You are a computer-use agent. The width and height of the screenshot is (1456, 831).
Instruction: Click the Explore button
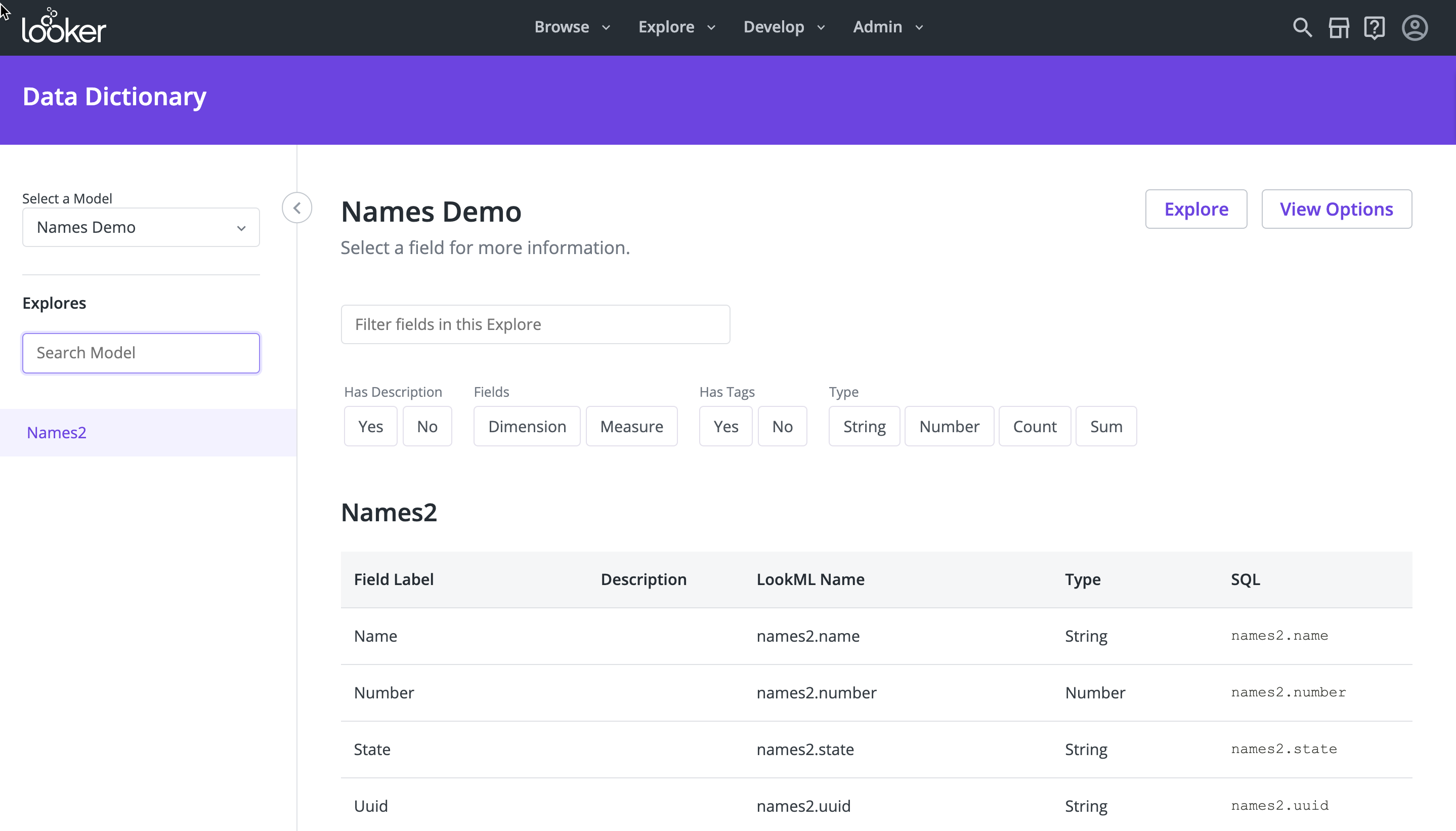1196,209
